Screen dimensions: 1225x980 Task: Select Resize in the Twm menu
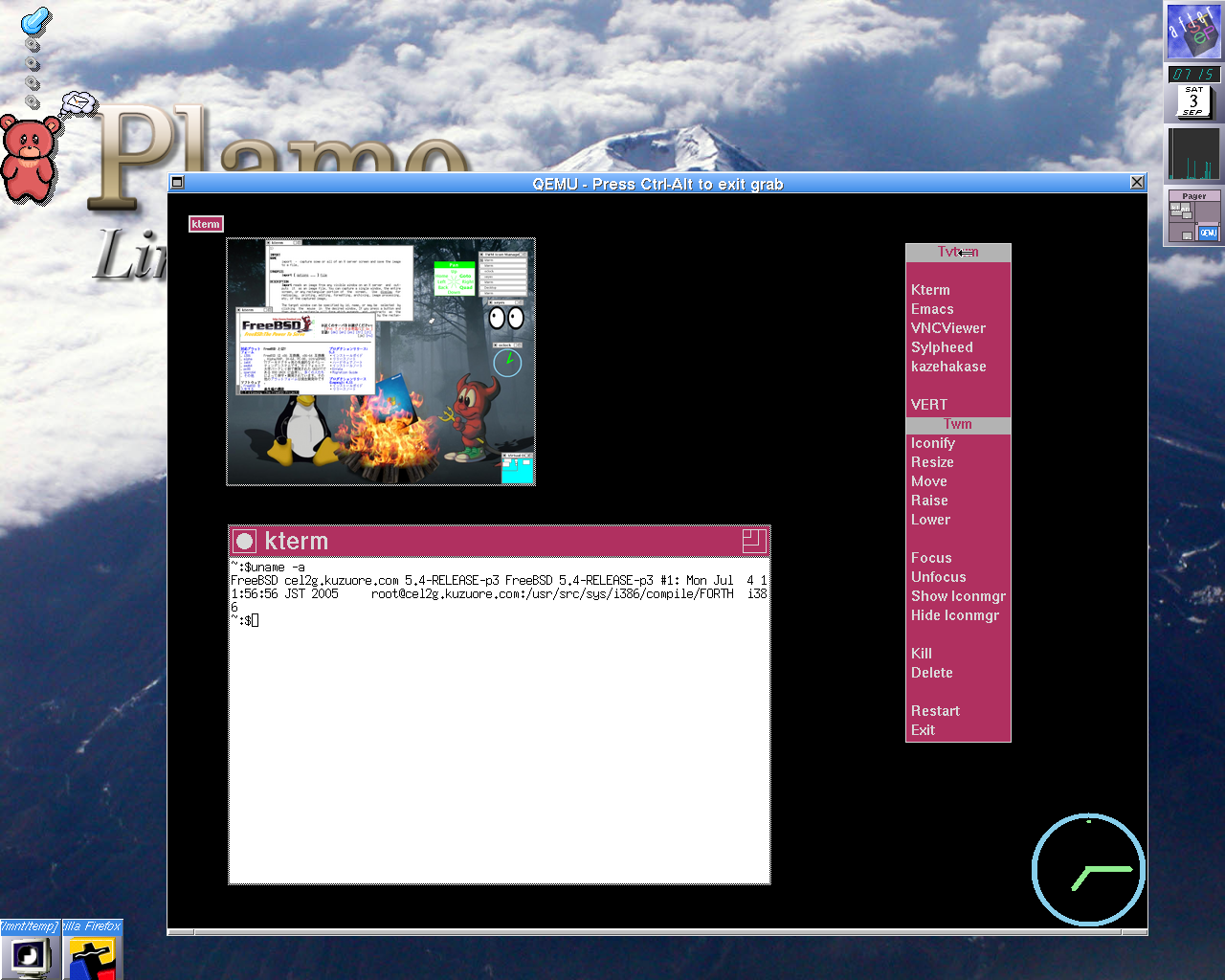point(958,462)
